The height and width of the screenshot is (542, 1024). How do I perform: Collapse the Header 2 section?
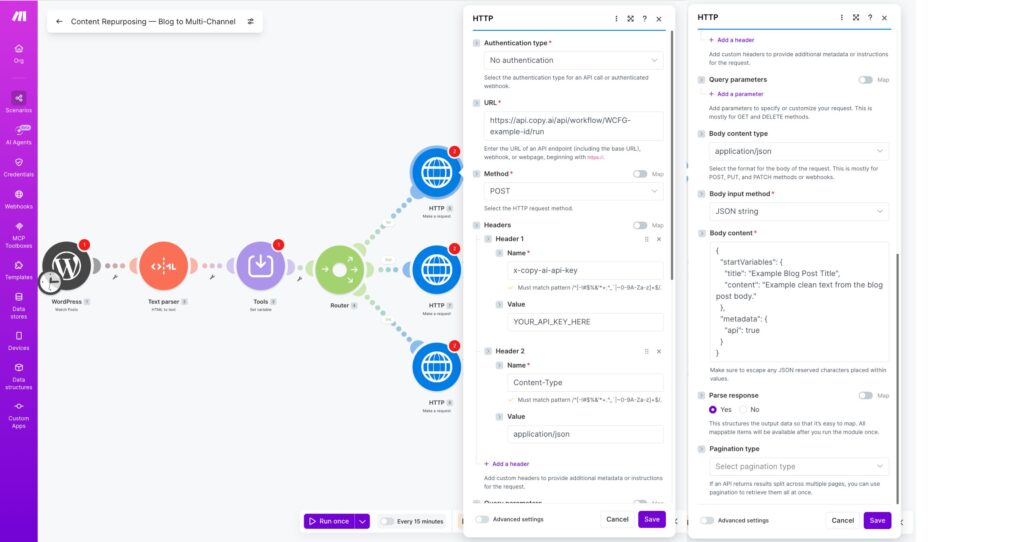pos(488,351)
